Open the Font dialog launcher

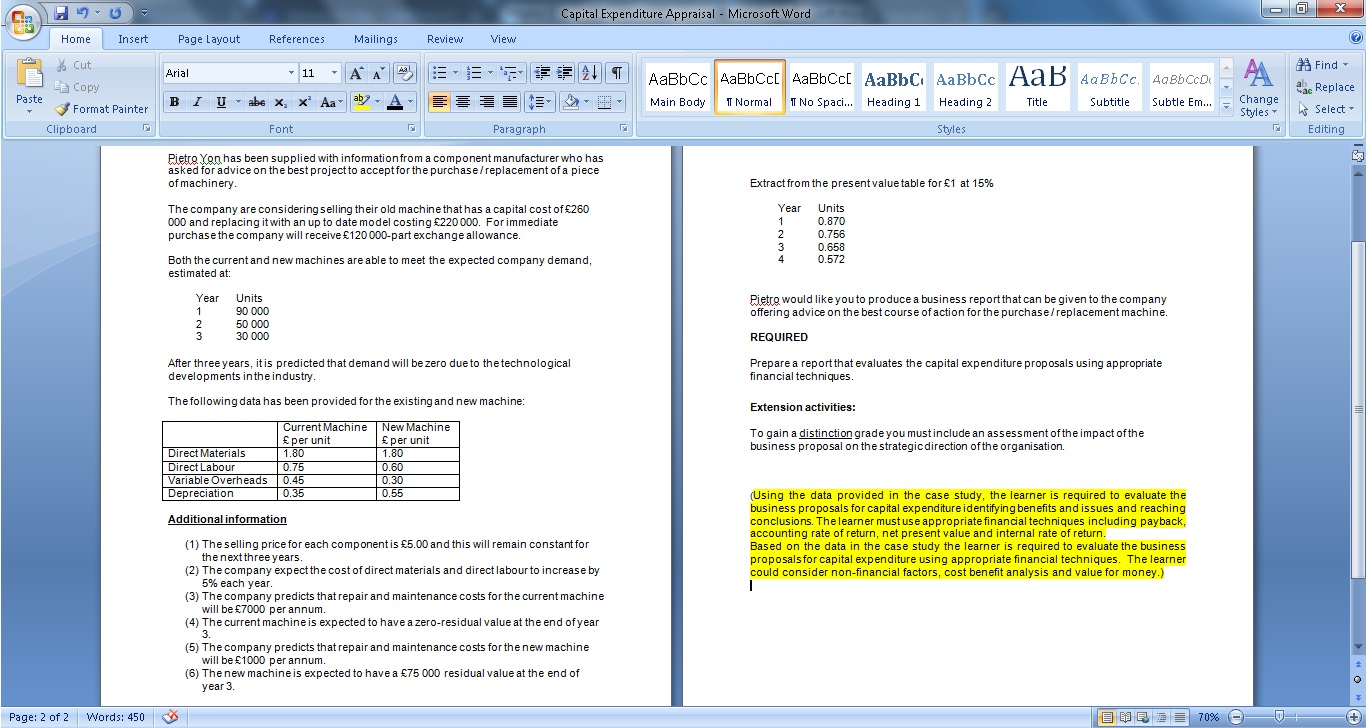[411, 129]
